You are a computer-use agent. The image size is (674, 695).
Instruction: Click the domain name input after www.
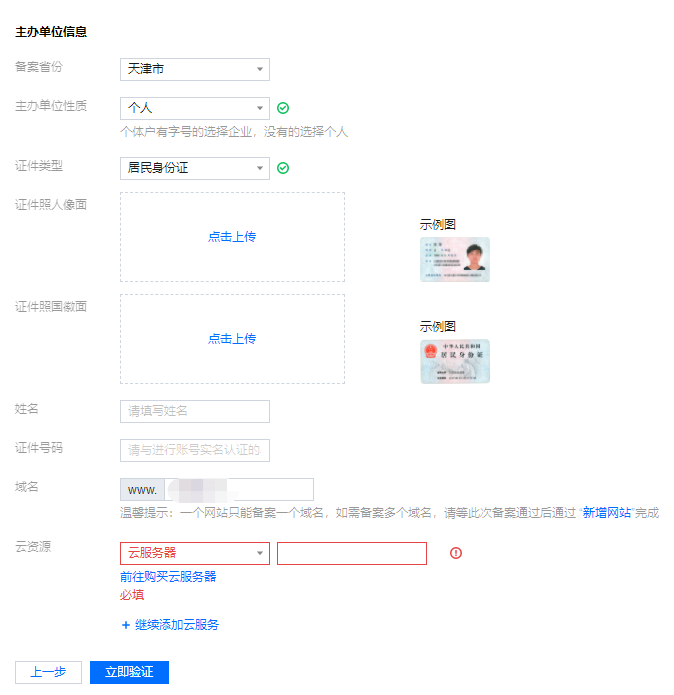(x=238, y=490)
